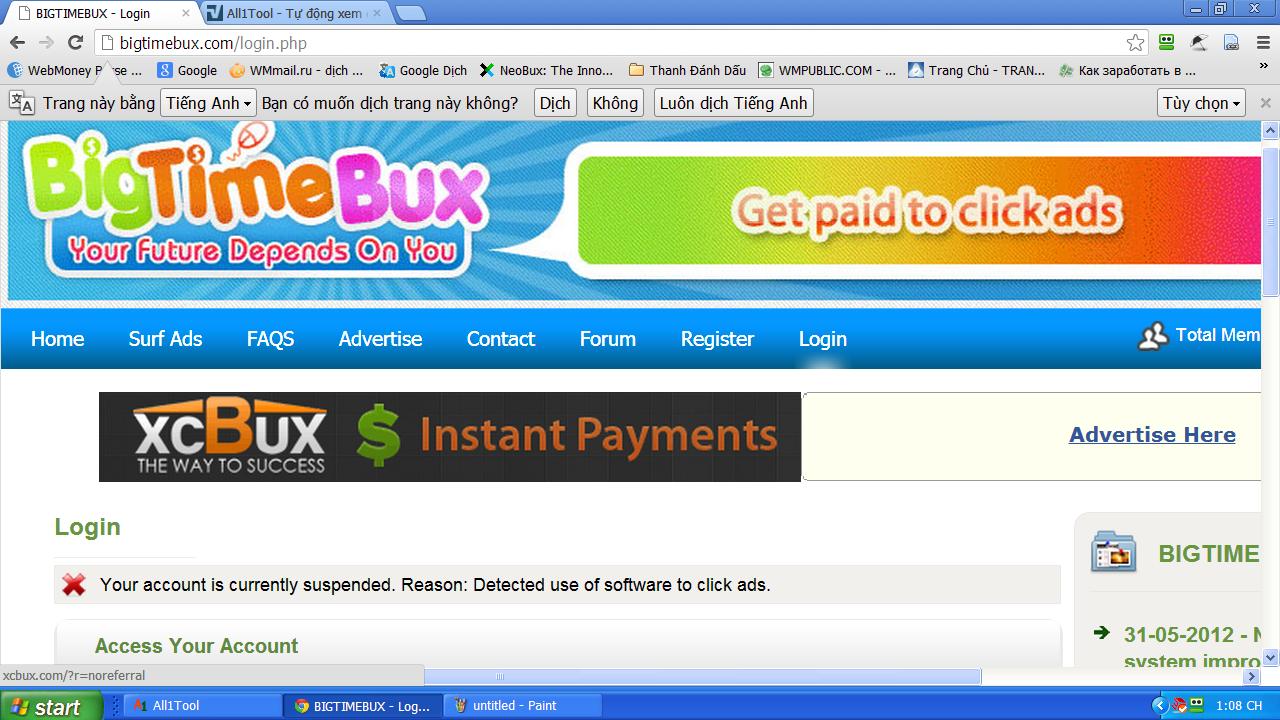Click the Advertise Here link
The height and width of the screenshot is (720, 1280).
point(1152,435)
